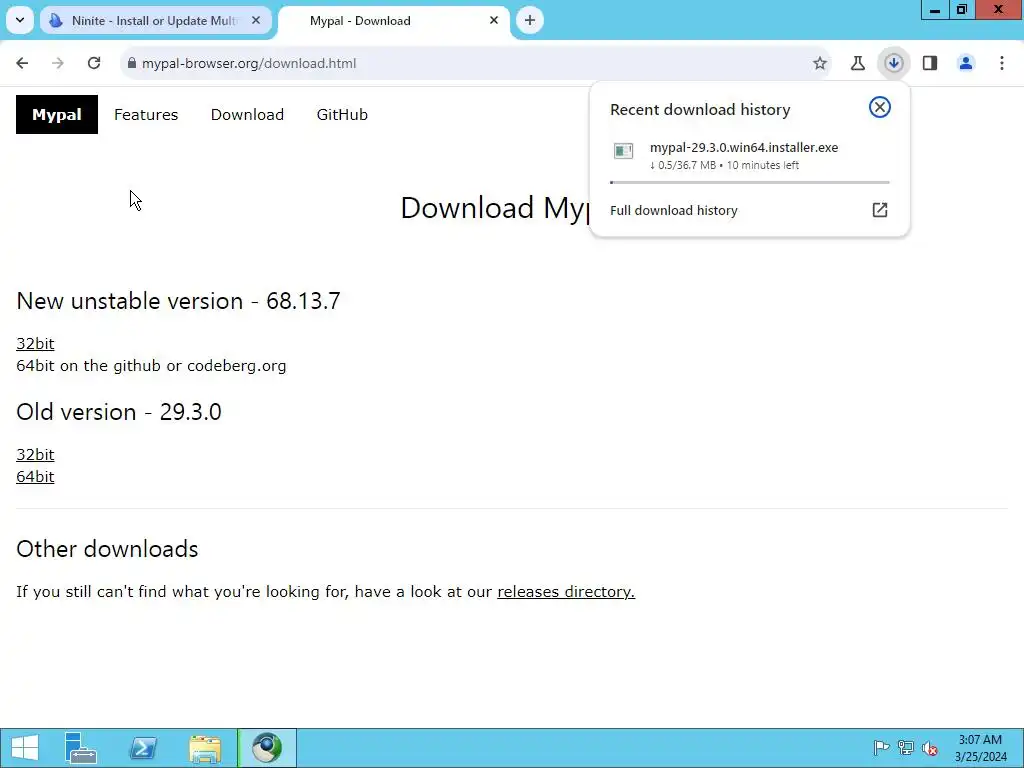Open the Windows Start button
This screenshot has width=1024, height=768.
tap(25, 748)
